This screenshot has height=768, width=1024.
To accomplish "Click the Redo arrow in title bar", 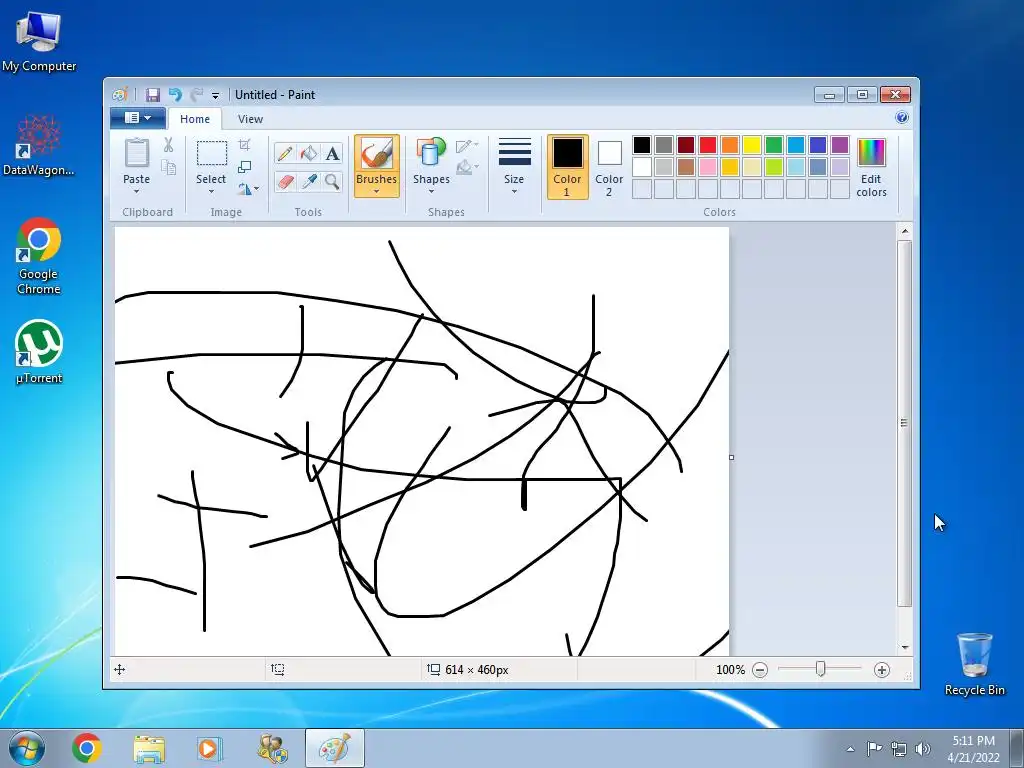I will coord(196,95).
